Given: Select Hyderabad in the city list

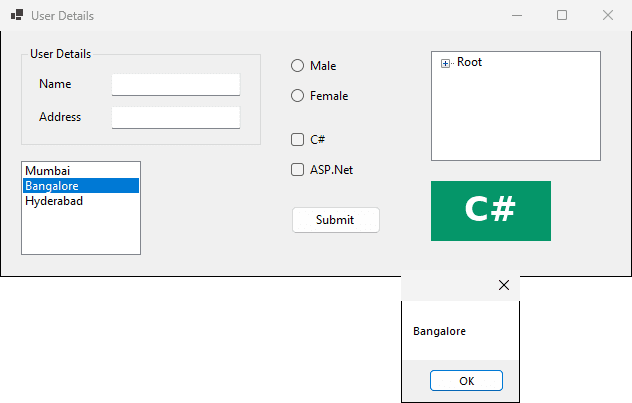Looking at the screenshot, I should pos(81,201).
